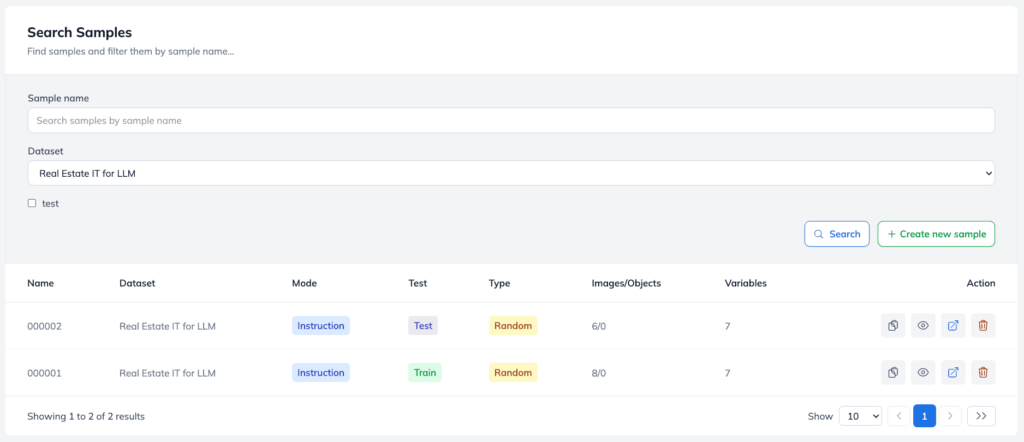Click the Mode column header
This screenshot has width=1024, height=442.
point(304,283)
